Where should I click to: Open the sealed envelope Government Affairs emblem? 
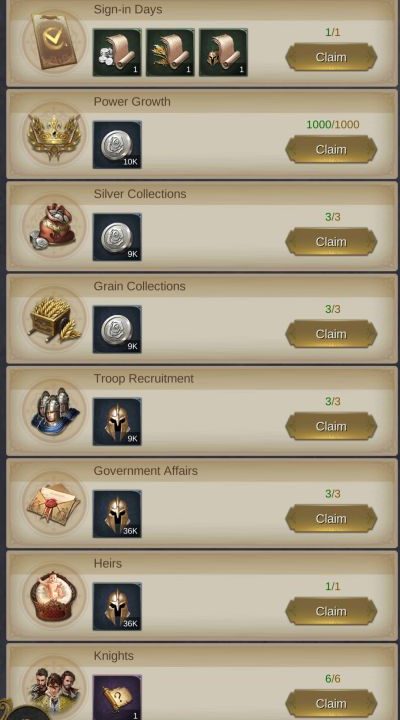54,503
